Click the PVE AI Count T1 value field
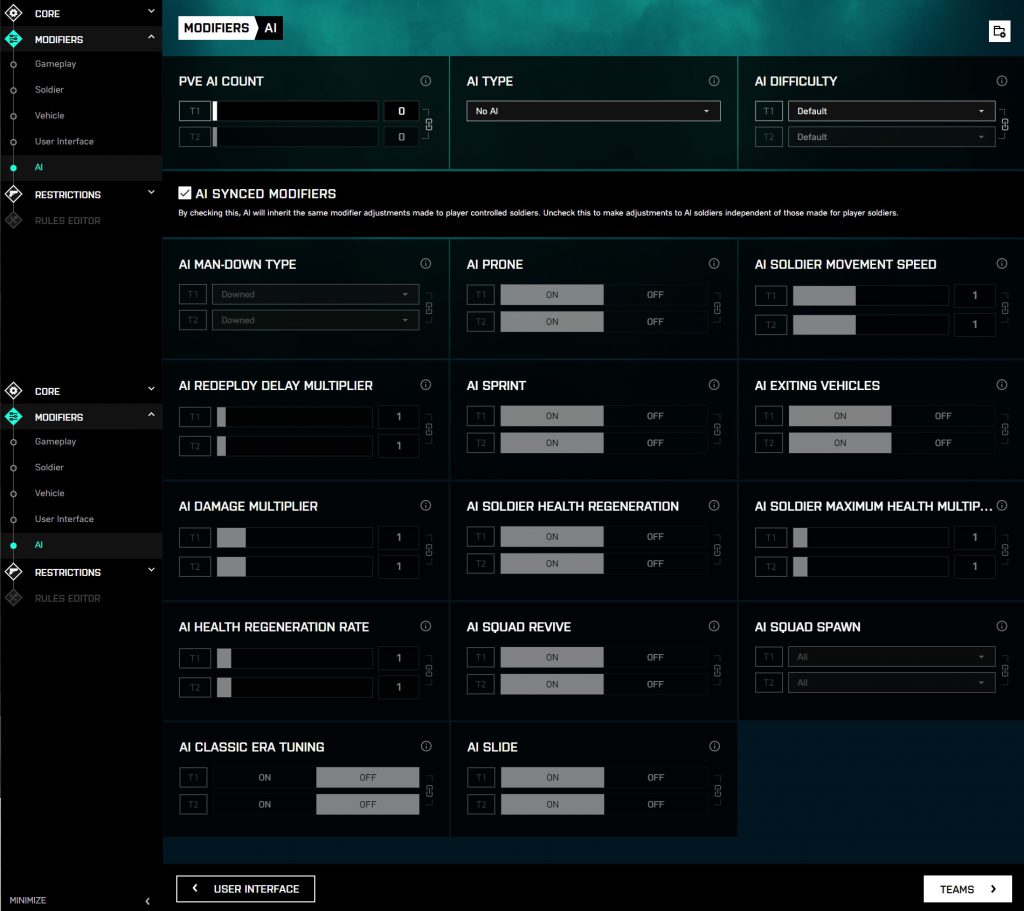Viewport: 1024px width, 911px height. coord(401,111)
